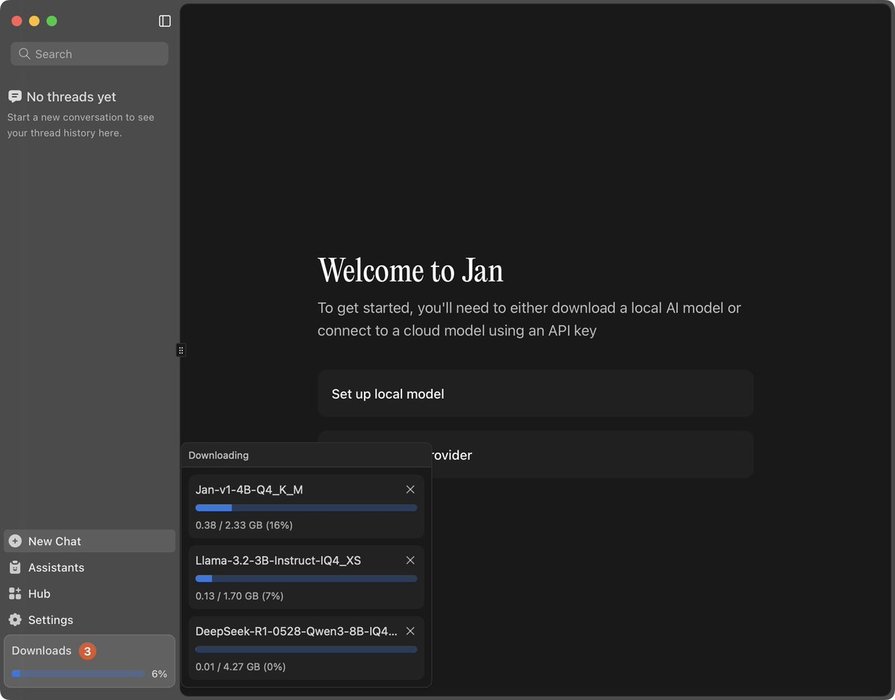Click the Welcome to Jan heading
This screenshot has width=895, height=700.
tap(410, 270)
